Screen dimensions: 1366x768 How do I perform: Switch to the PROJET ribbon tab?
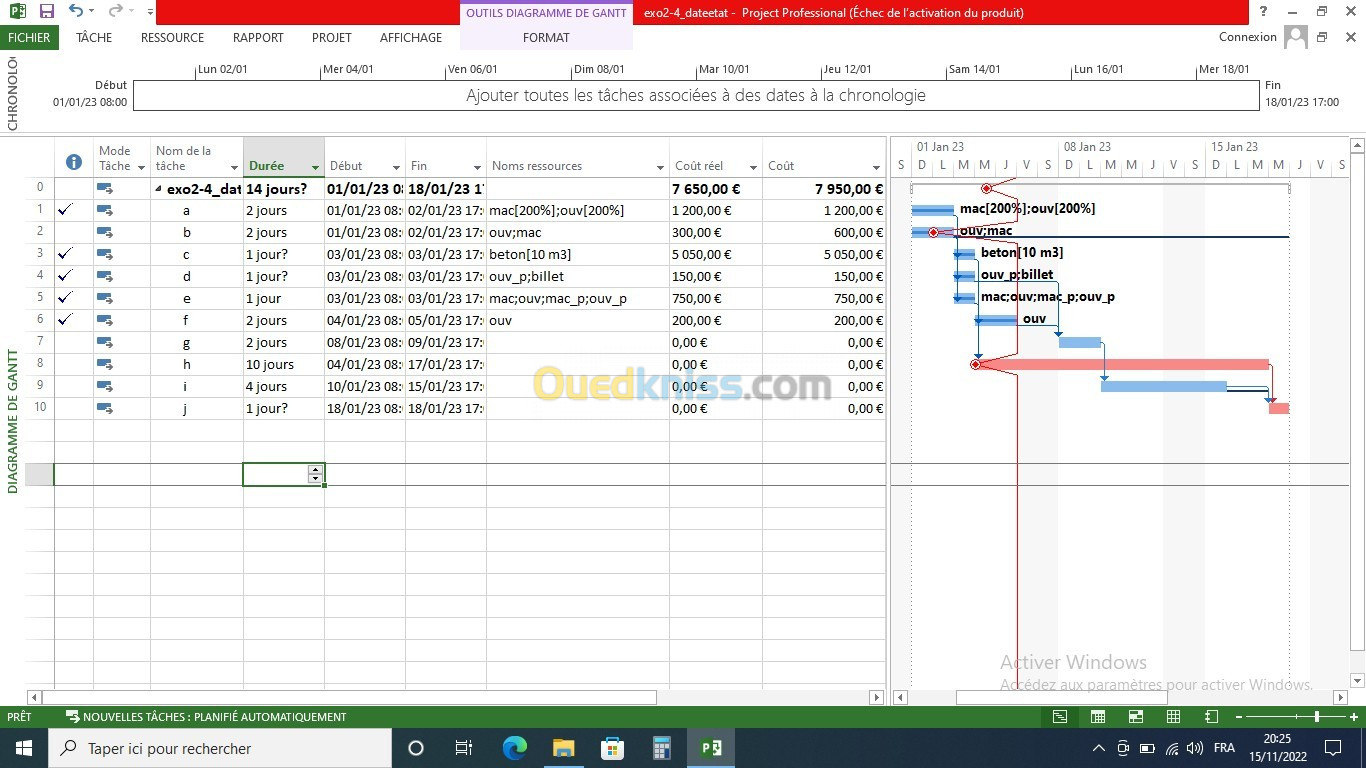[x=332, y=37]
